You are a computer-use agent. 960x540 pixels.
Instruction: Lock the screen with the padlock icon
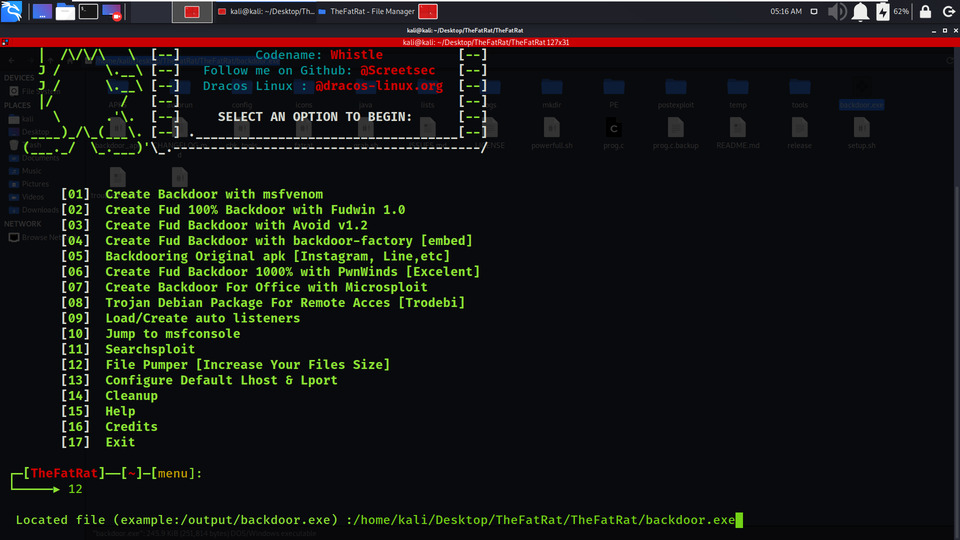click(926, 12)
